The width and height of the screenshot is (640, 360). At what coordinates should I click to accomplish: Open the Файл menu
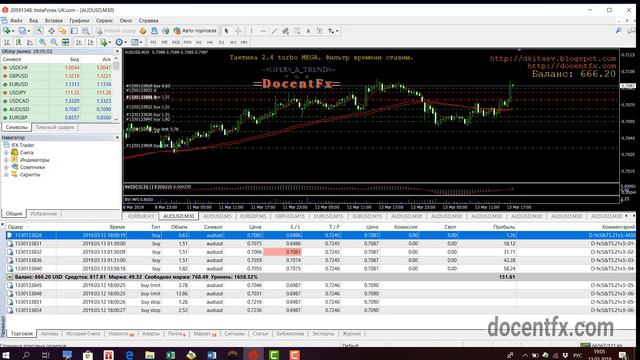tap(16, 20)
